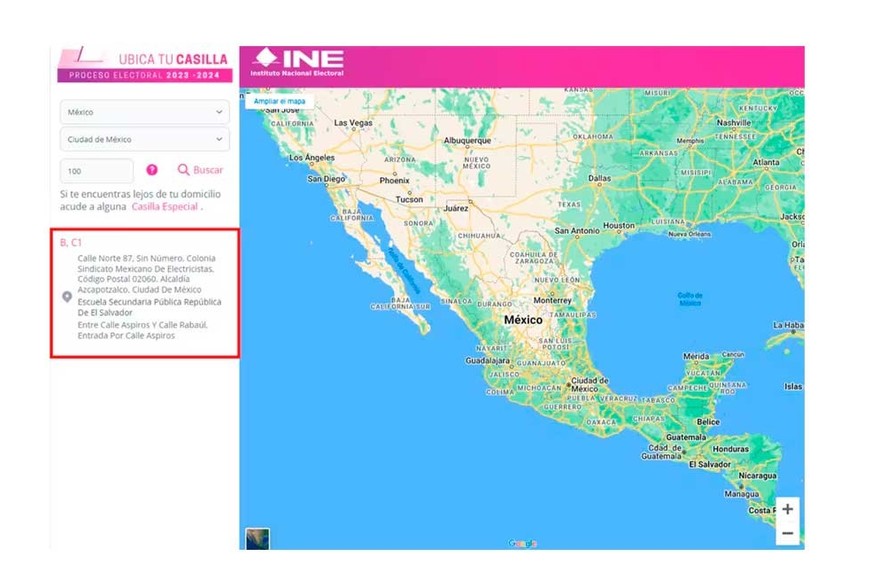Click Monterrey city label on the map
The width and height of the screenshot is (870, 580).
(x=552, y=300)
